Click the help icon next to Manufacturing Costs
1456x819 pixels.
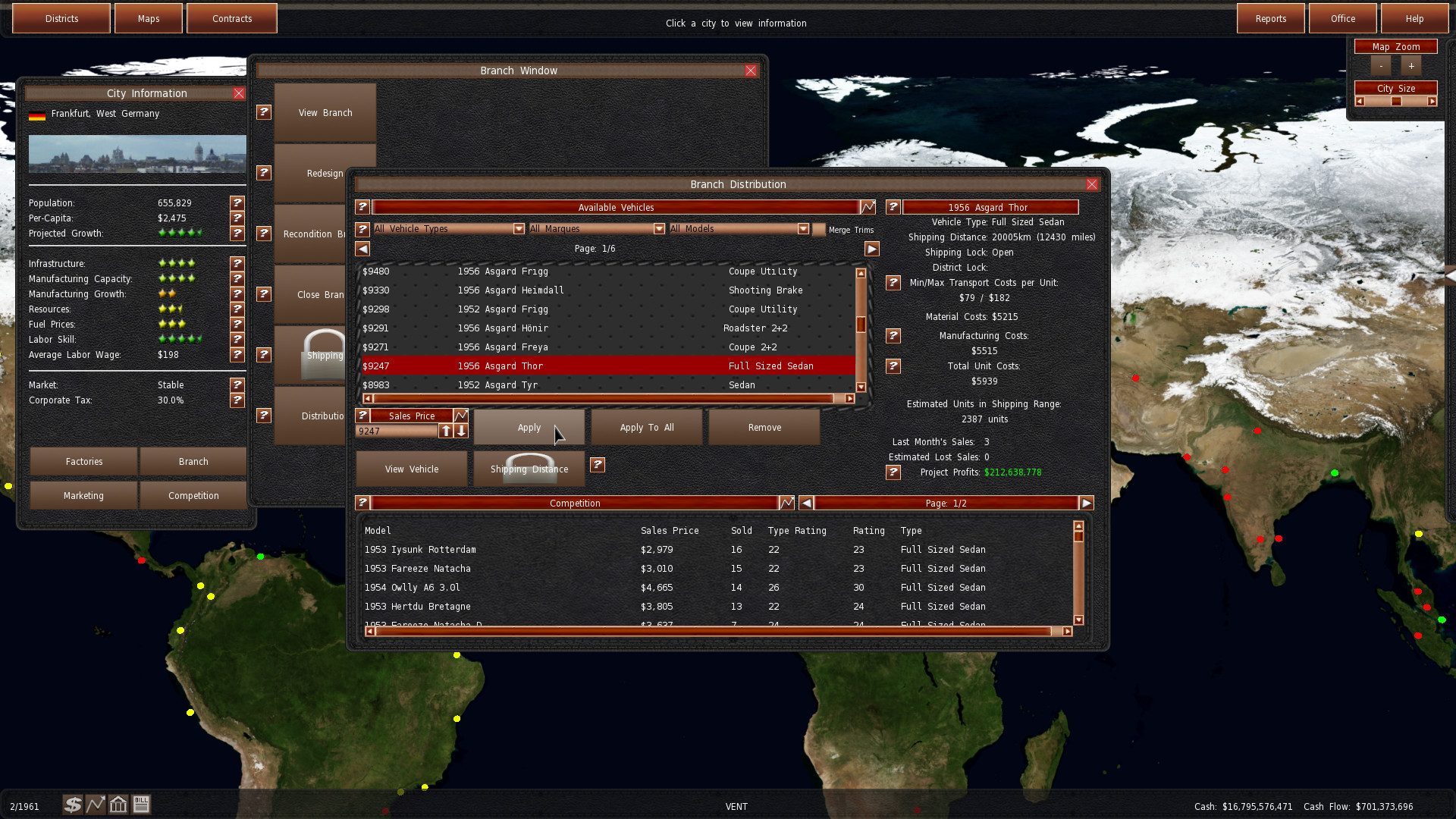[893, 336]
